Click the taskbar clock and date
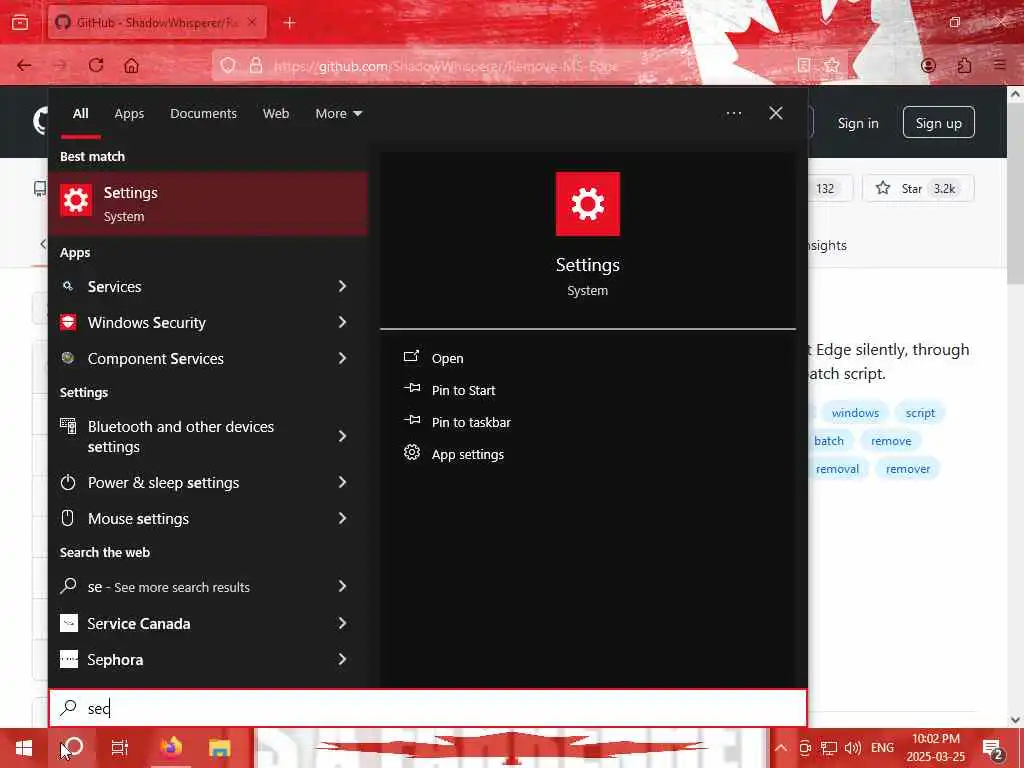 pos(936,748)
